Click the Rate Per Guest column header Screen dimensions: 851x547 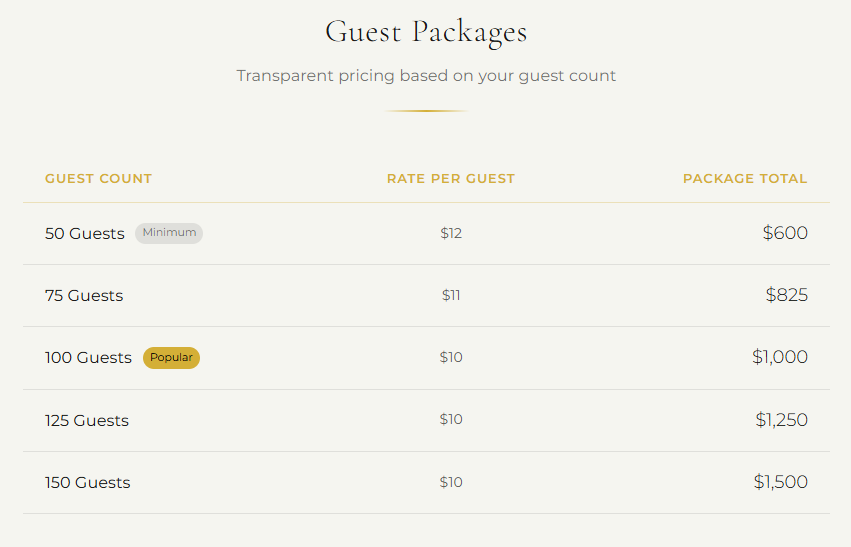click(x=451, y=179)
